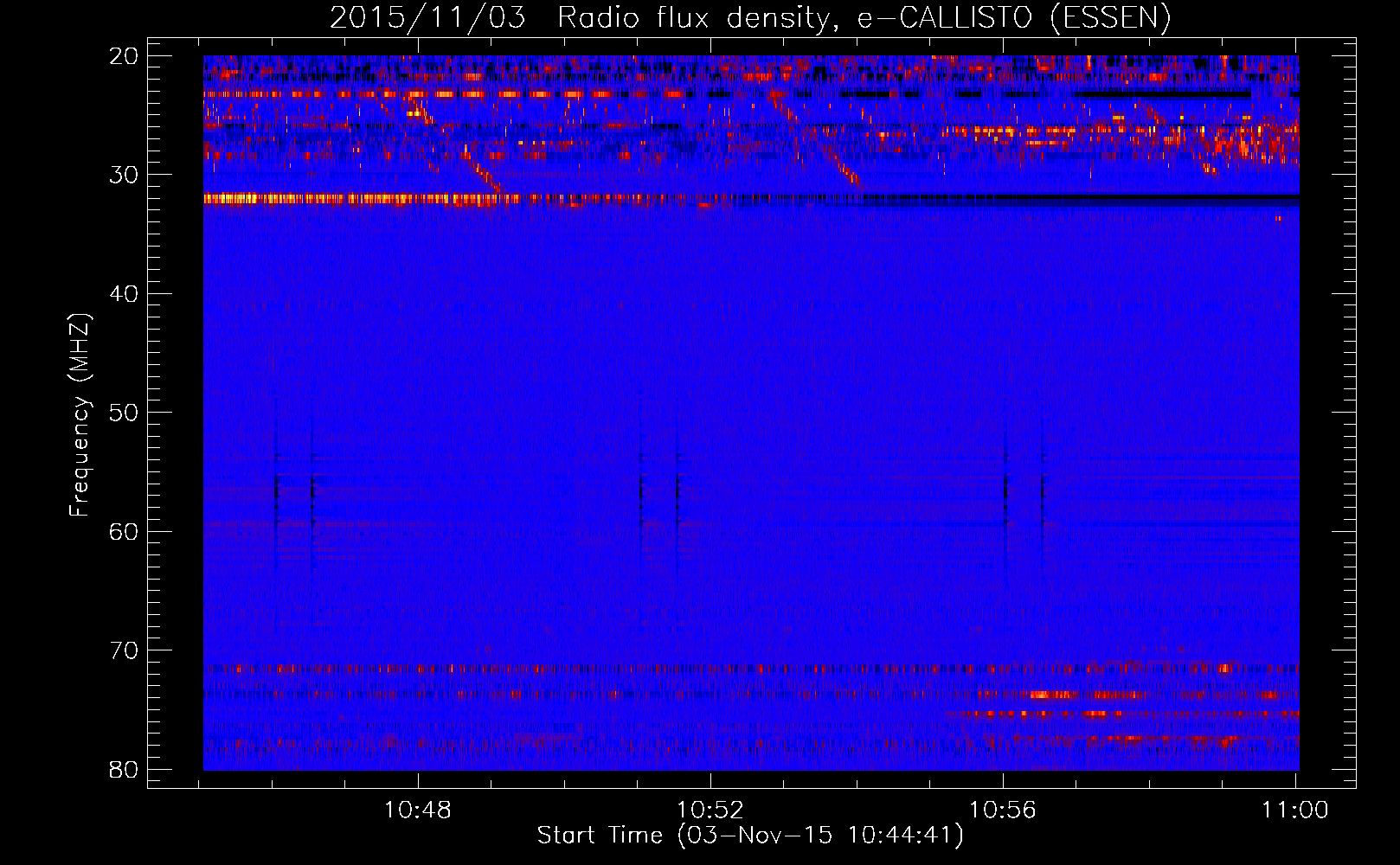
Task: Click the 10:48 time tick label
Action: coord(418,811)
